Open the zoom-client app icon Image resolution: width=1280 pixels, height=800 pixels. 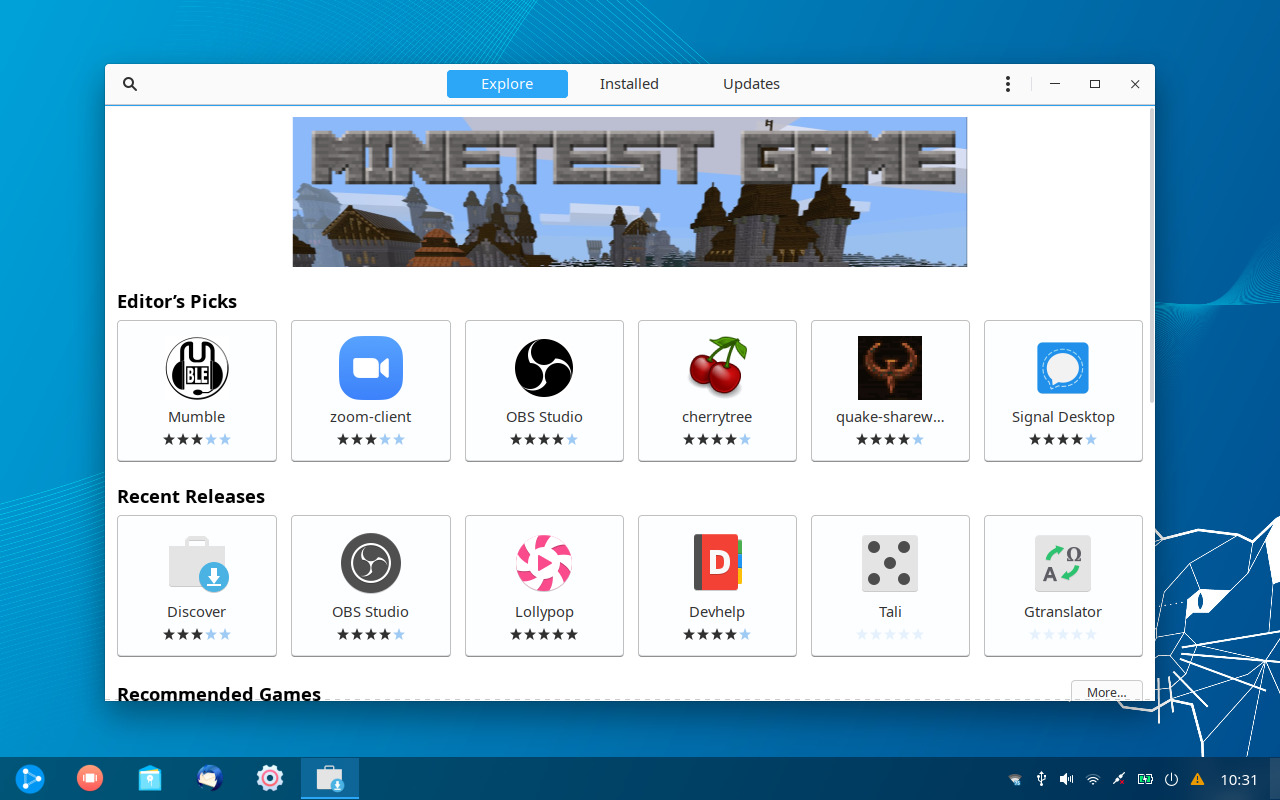click(370, 368)
